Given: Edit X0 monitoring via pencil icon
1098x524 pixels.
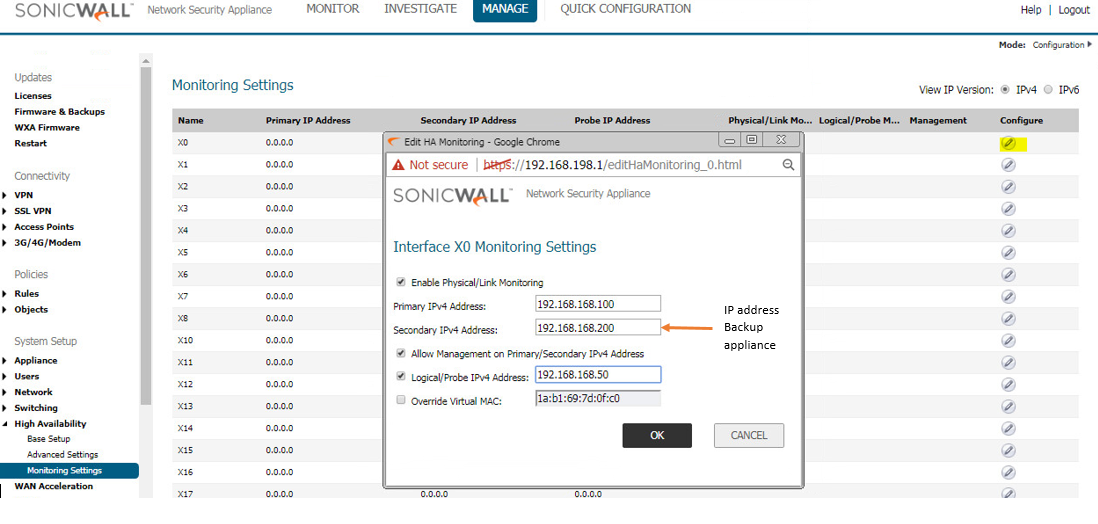Looking at the screenshot, I should [1008, 144].
